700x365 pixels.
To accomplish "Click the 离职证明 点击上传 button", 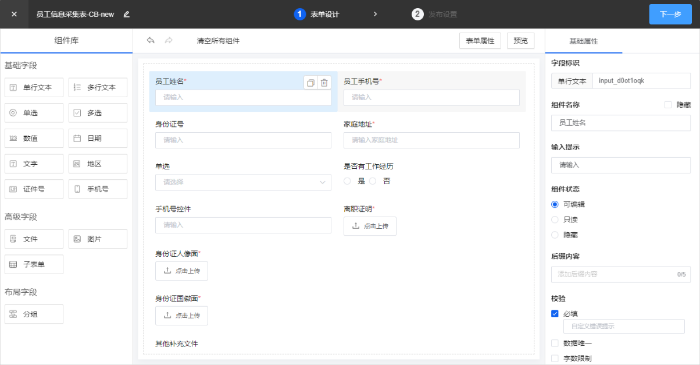I will pyautogui.click(x=370, y=226).
